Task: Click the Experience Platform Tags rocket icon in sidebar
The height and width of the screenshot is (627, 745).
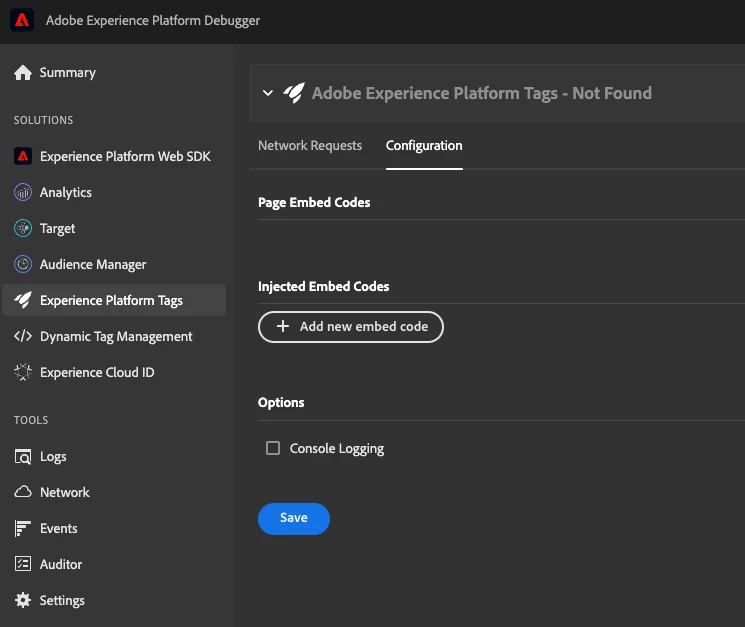Action: [x=23, y=300]
